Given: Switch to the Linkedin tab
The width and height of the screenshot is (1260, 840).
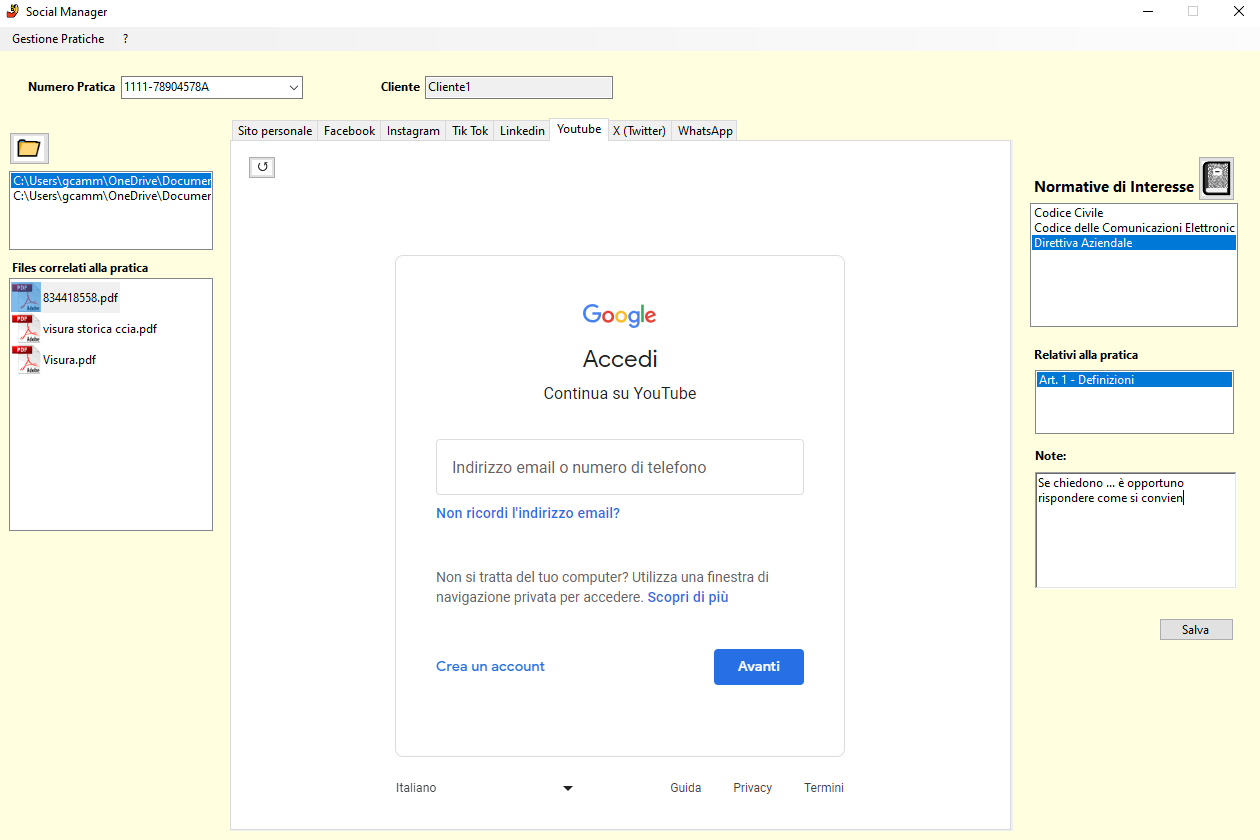Looking at the screenshot, I should tap(522, 131).
